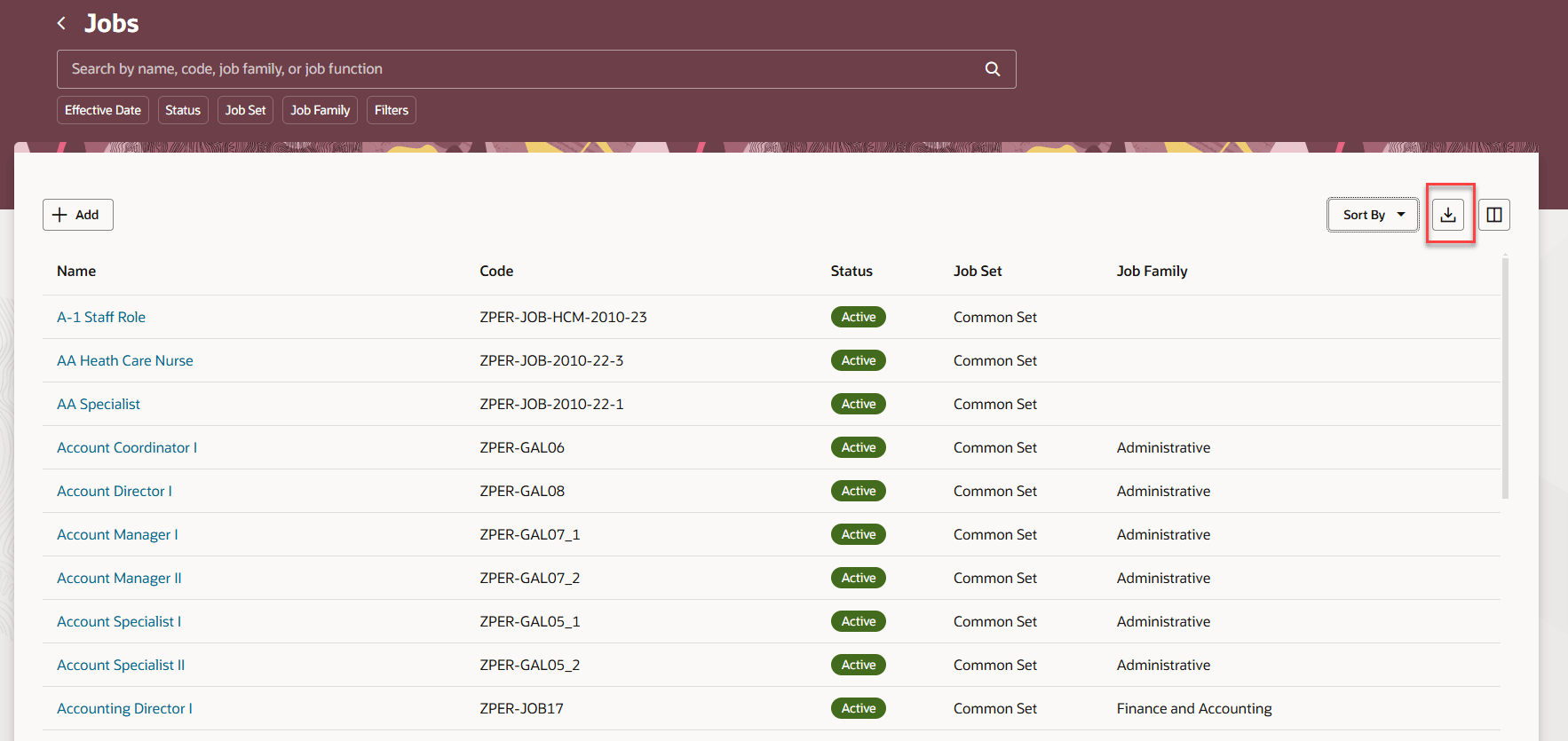Click the Jobs page heading

point(112,23)
